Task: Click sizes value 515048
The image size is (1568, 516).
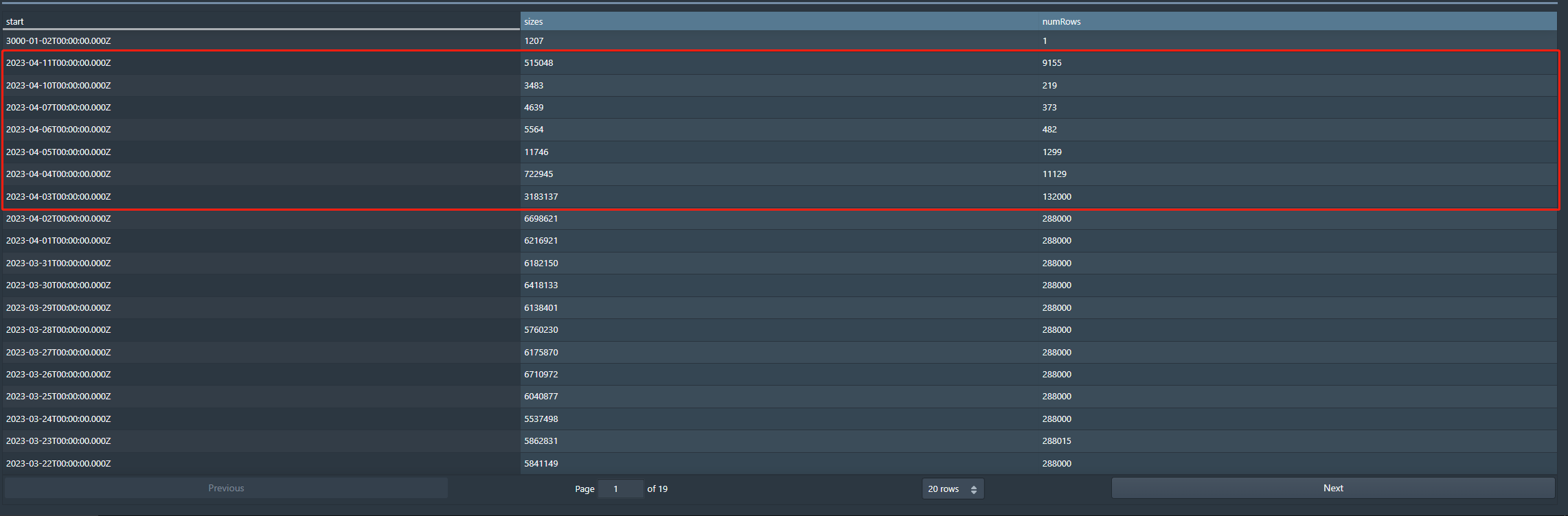Action: tap(538, 63)
